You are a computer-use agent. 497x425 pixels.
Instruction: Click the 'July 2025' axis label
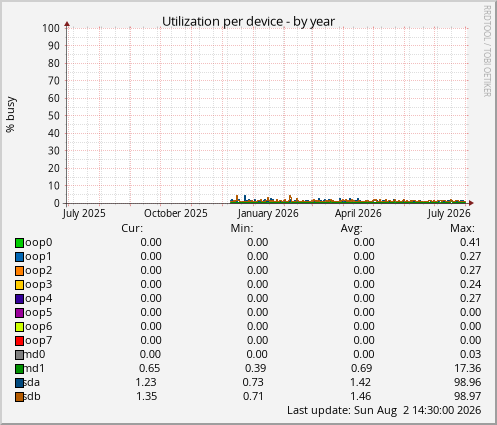[84, 213]
